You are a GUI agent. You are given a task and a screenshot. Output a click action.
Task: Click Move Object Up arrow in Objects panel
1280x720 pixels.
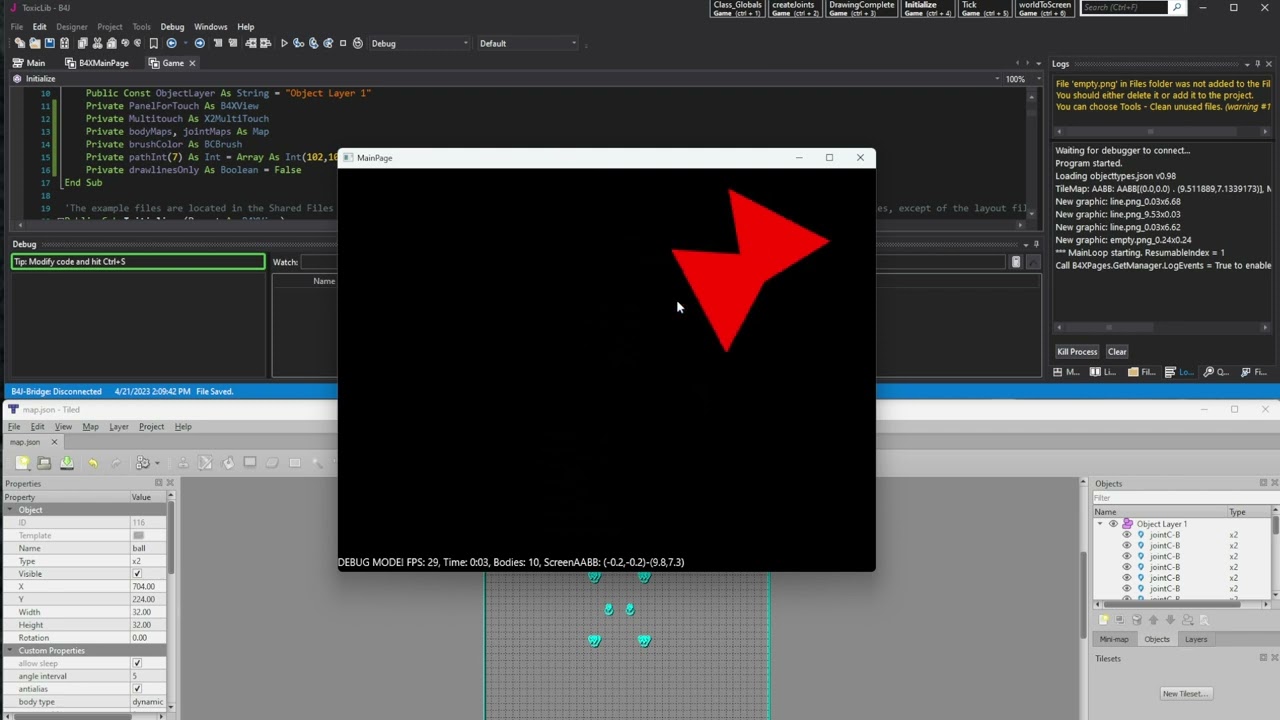click(x=1153, y=620)
